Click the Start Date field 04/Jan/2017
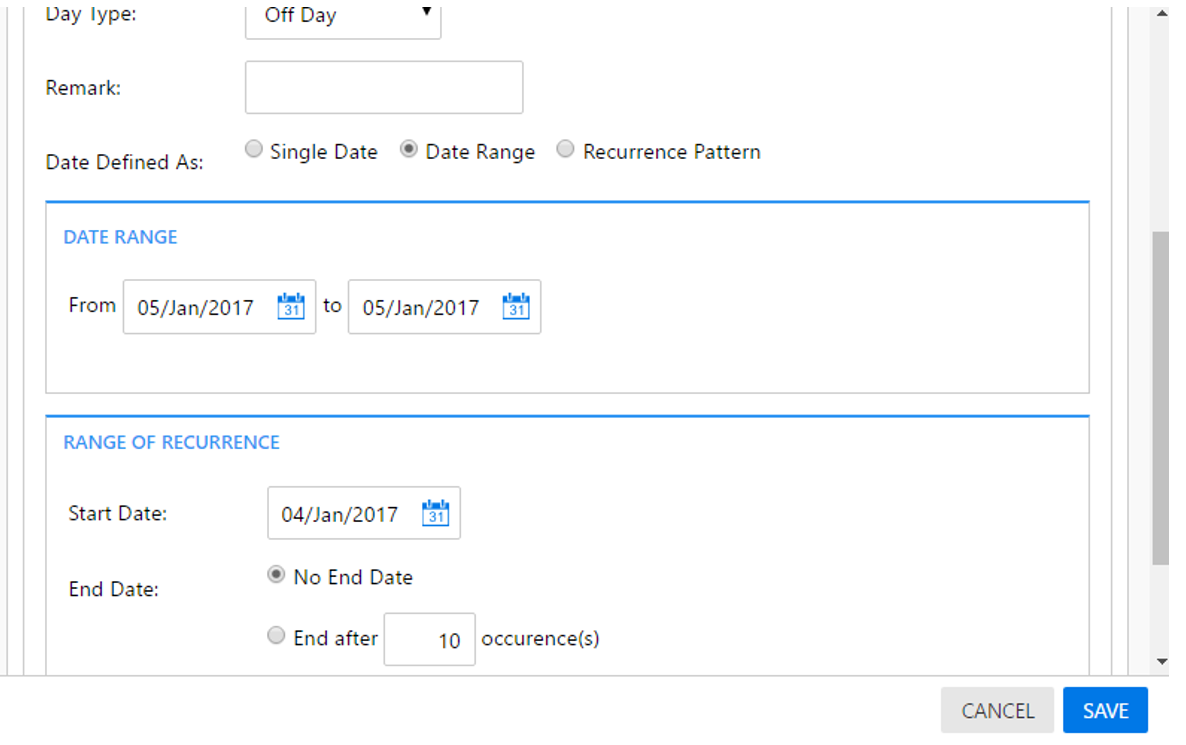Viewport: 1186px width, 745px height. coord(364,514)
